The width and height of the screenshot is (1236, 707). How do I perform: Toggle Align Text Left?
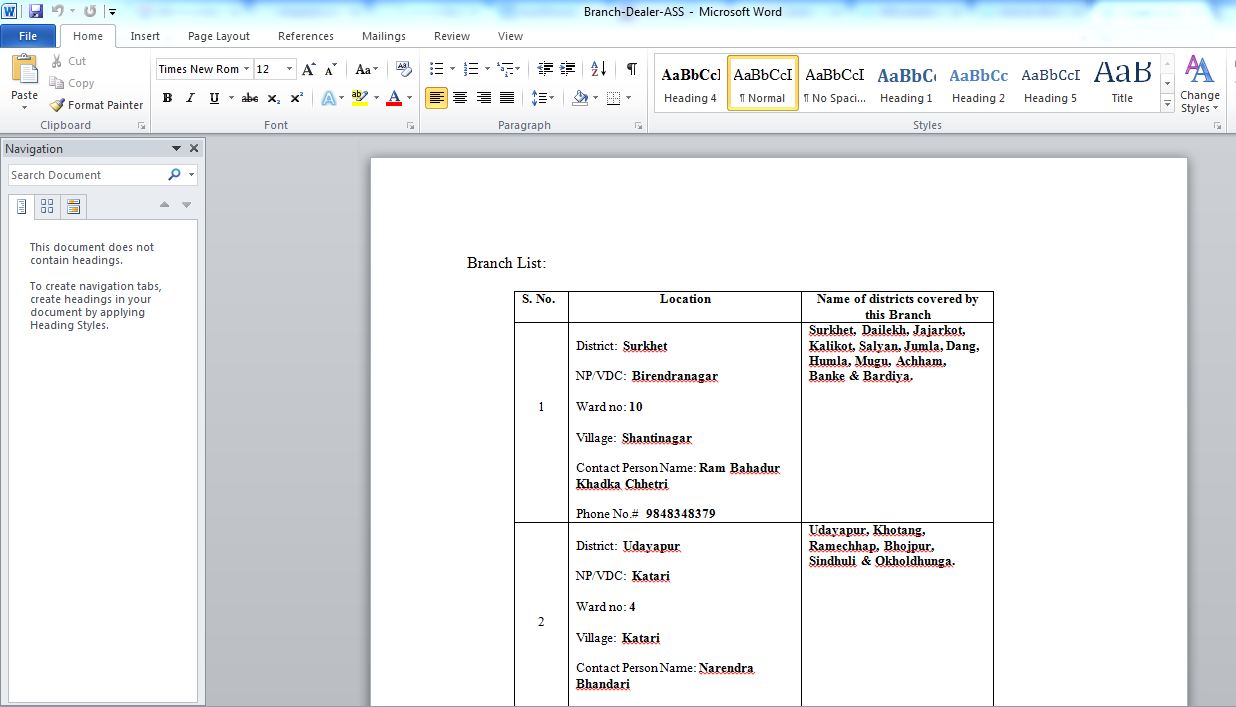436,98
